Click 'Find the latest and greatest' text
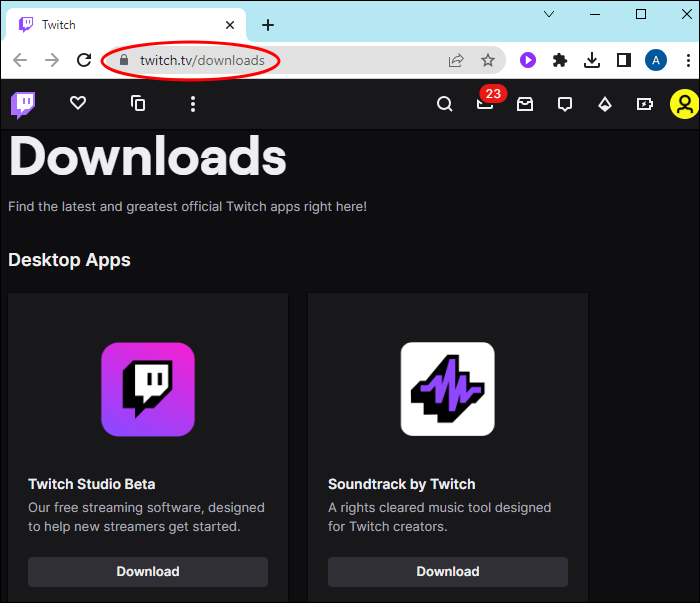The height and width of the screenshot is (603, 700). point(188,207)
